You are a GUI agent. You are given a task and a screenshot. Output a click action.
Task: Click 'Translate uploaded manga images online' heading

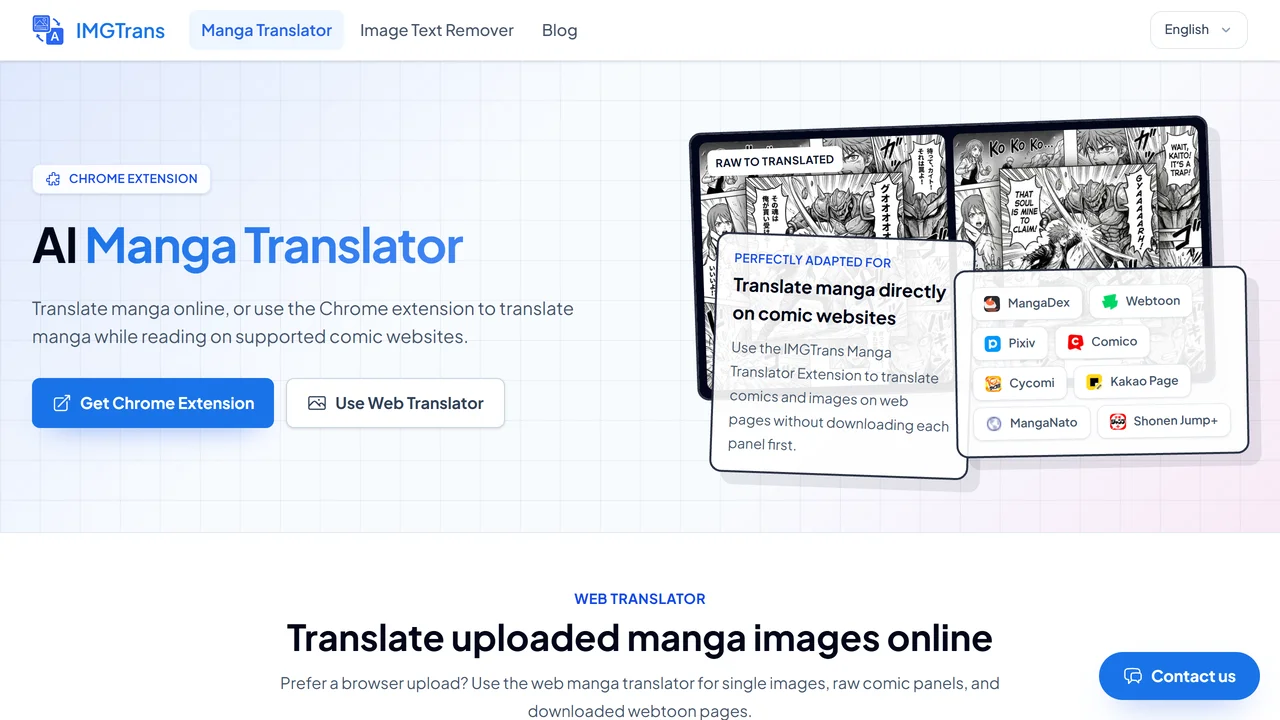640,637
